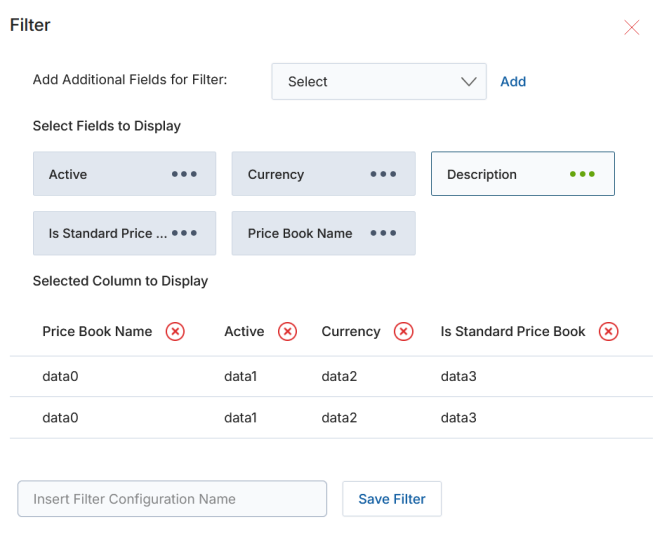Close the Filter dialog
655x536 pixels.
pos(631,28)
